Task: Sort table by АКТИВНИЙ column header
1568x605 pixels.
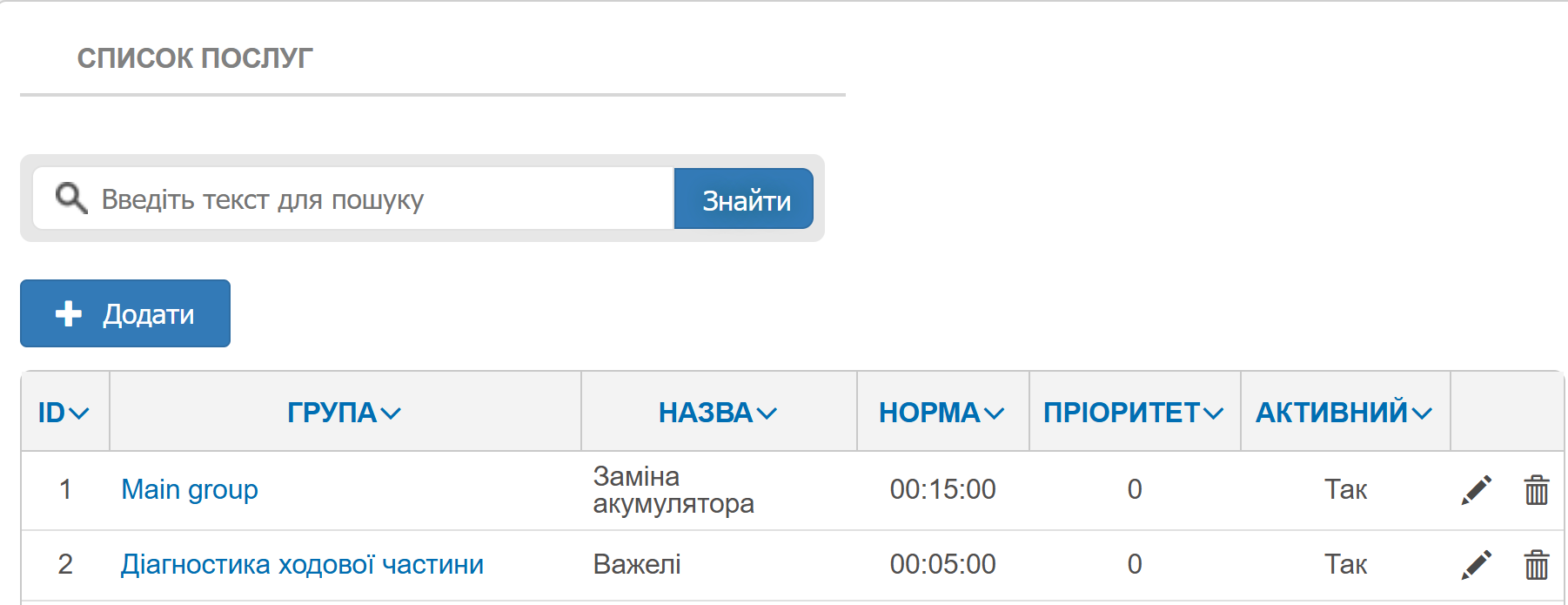Action: click(1344, 413)
